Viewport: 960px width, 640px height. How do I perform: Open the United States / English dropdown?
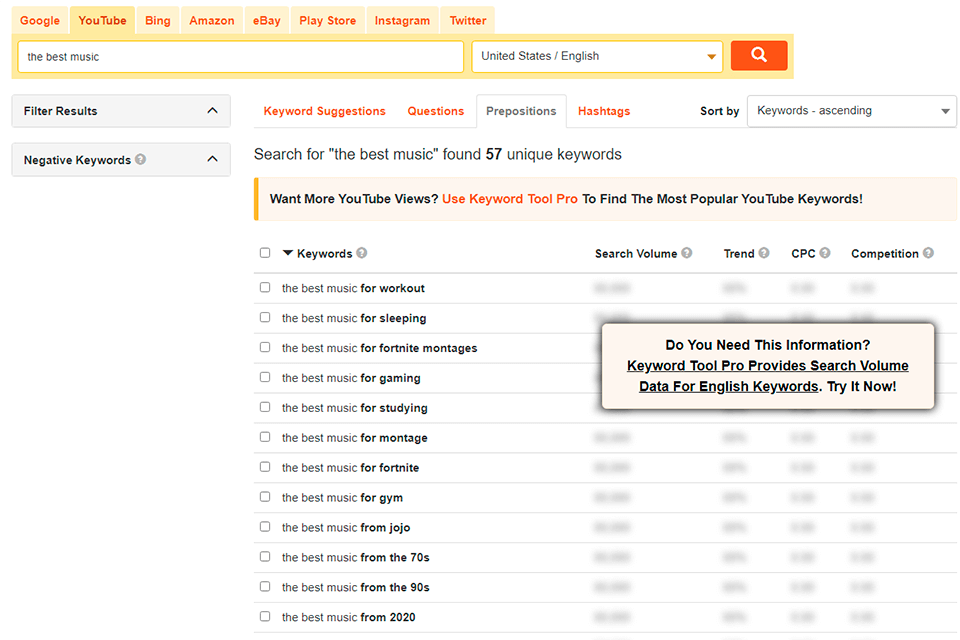[597, 56]
